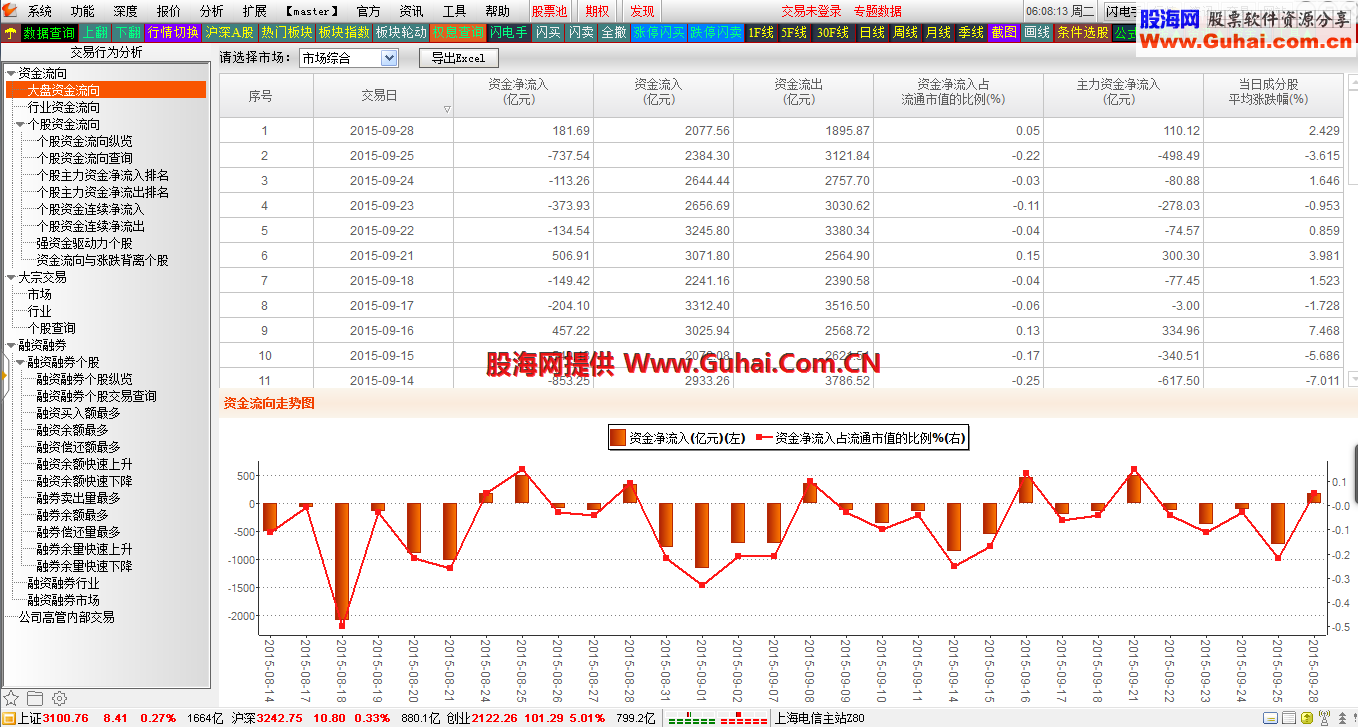Click the 交易未登录 link
This screenshot has height=727, width=1358.
[x=811, y=11]
